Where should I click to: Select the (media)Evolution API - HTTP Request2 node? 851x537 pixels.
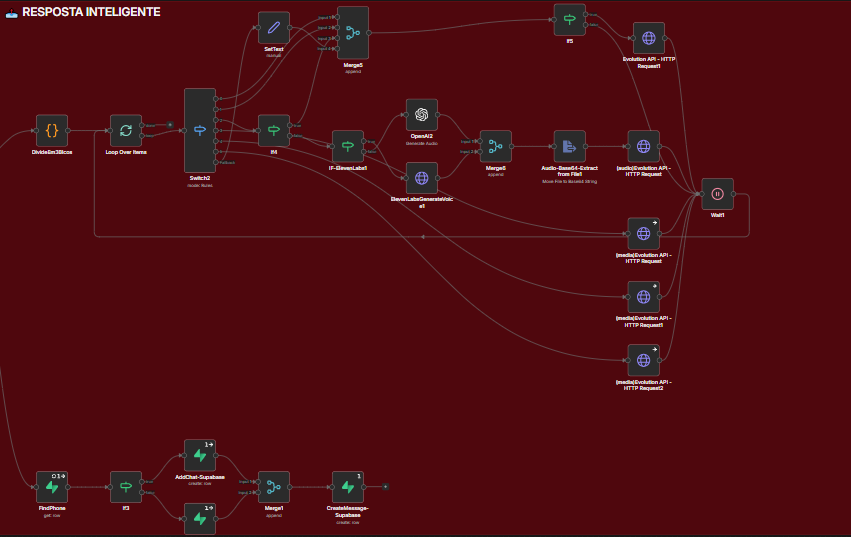643,360
